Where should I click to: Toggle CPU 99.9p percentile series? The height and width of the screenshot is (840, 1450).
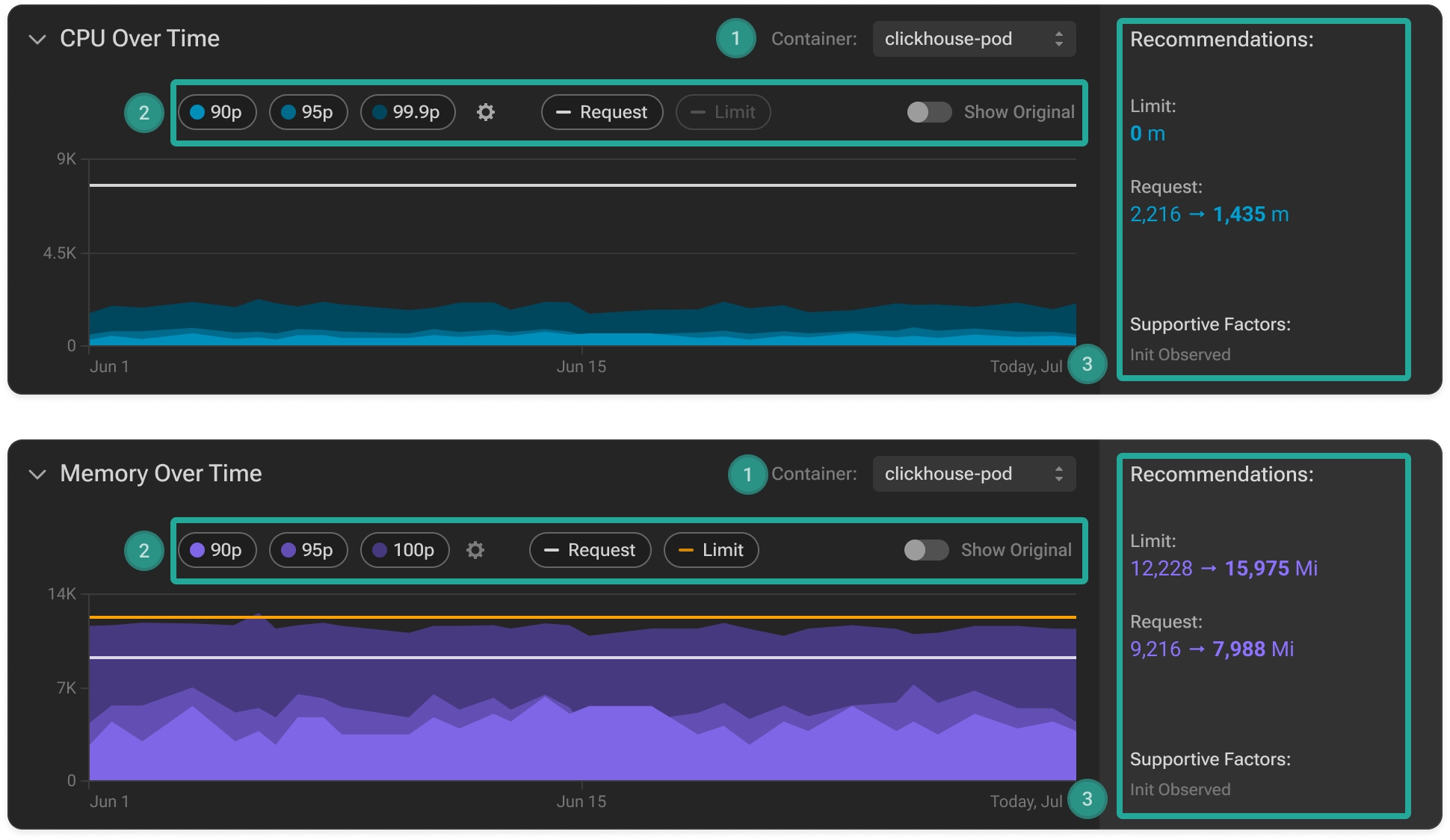coord(407,112)
